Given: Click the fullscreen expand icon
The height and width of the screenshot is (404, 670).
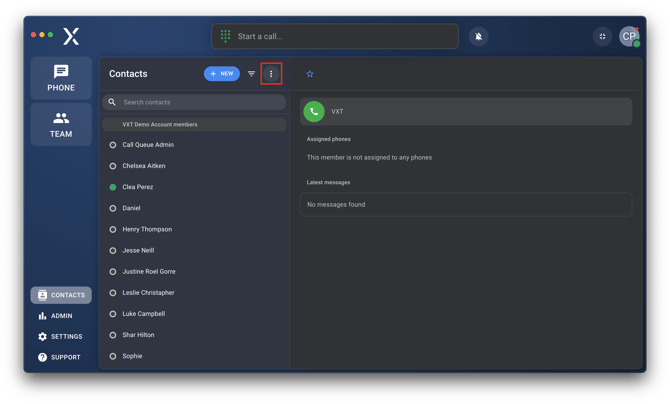Looking at the screenshot, I should click(x=602, y=37).
